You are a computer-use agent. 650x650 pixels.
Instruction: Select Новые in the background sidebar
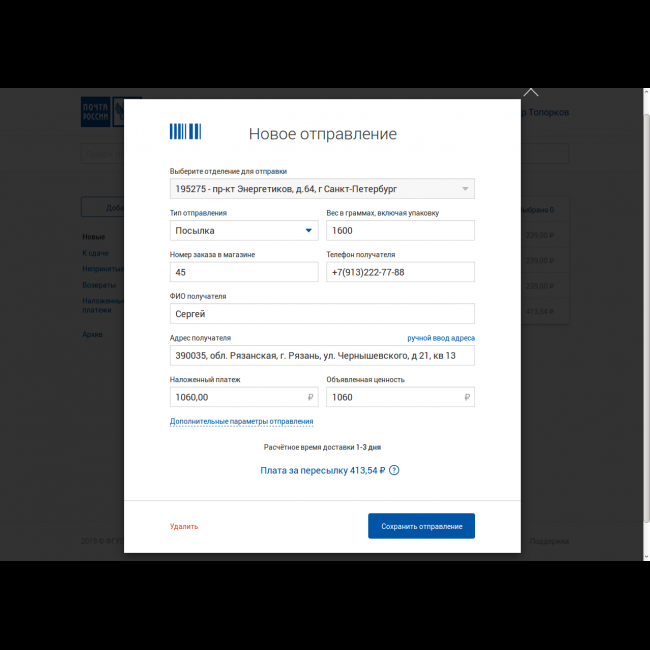(93, 237)
